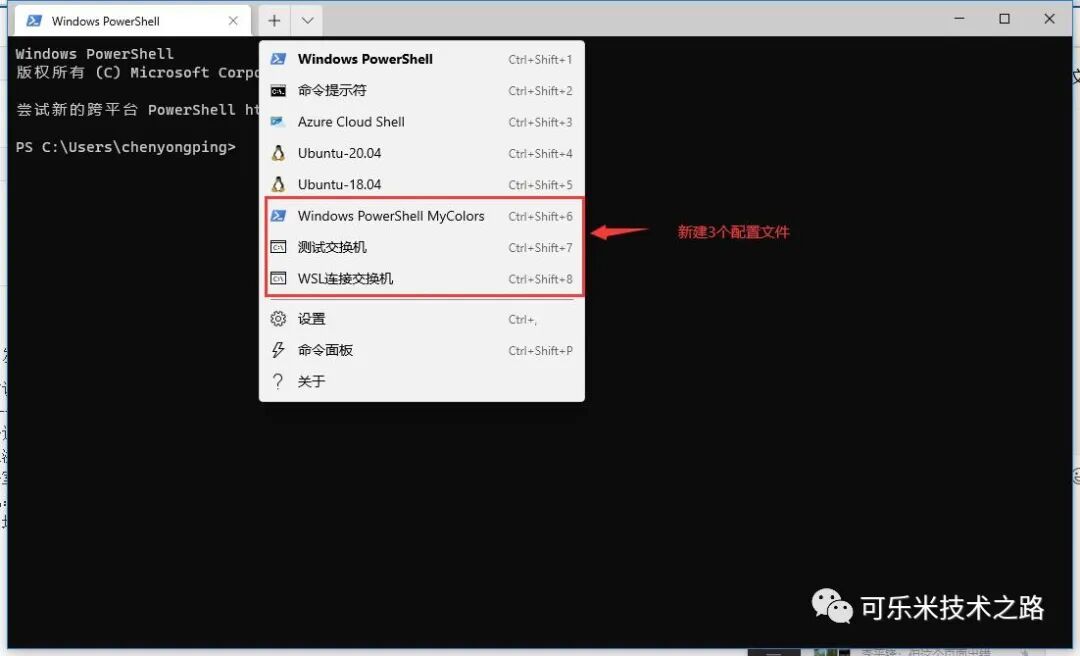Open the 关于 about entry

pos(422,381)
